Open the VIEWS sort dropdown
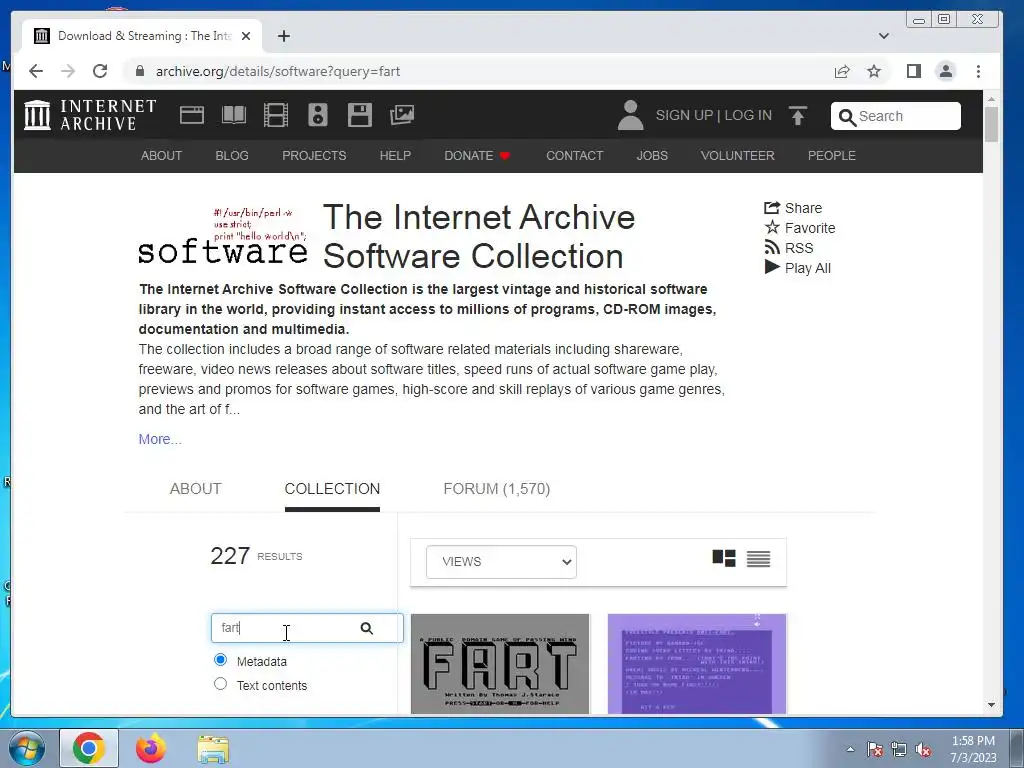The width and height of the screenshot is (1024, 768). click(x=501, y=562)
